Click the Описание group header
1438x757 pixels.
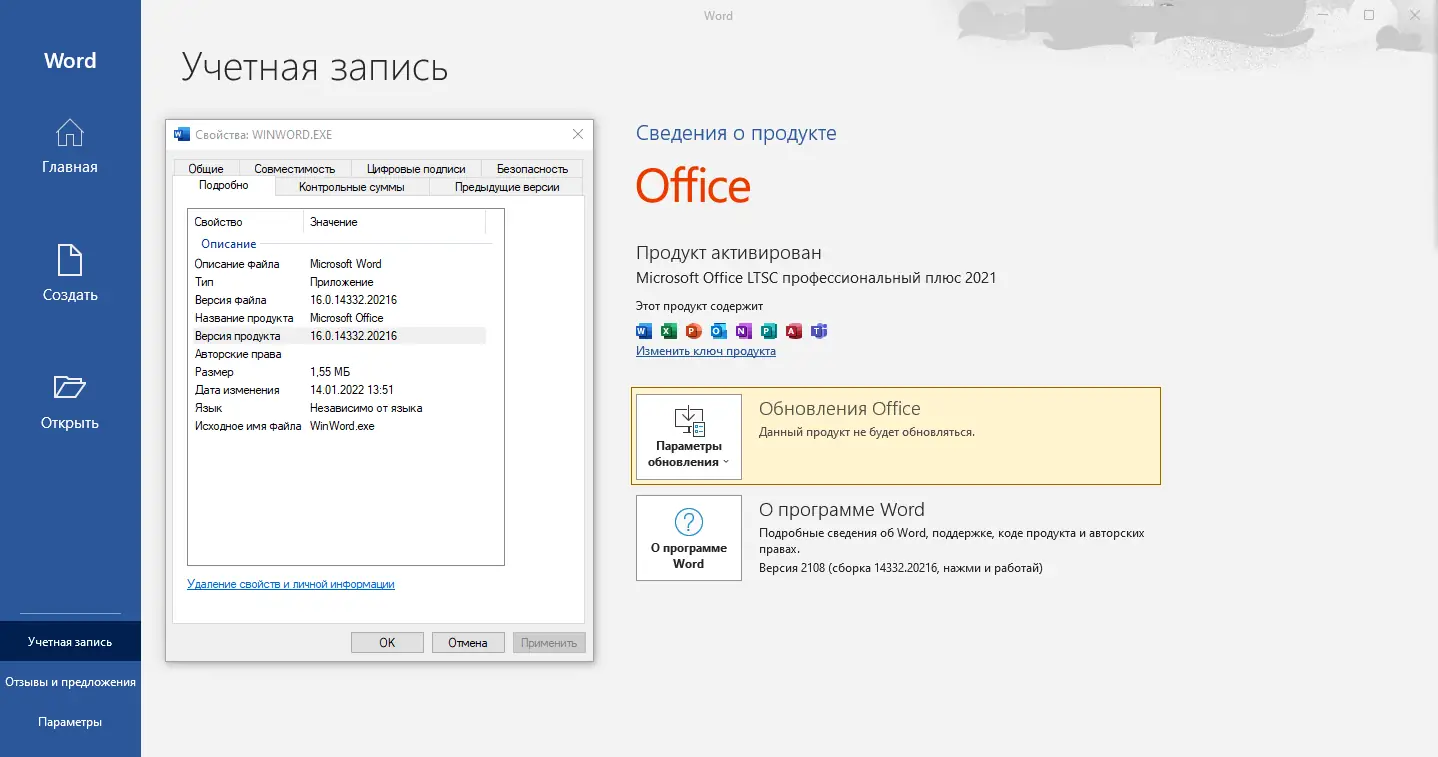tap(229, 244)
